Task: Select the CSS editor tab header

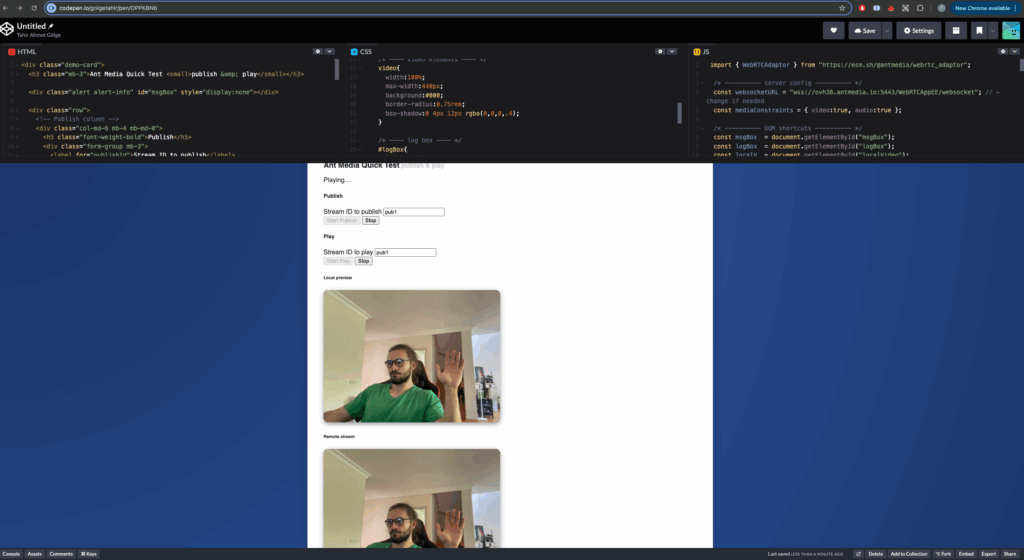Action: tap(361, 52)
